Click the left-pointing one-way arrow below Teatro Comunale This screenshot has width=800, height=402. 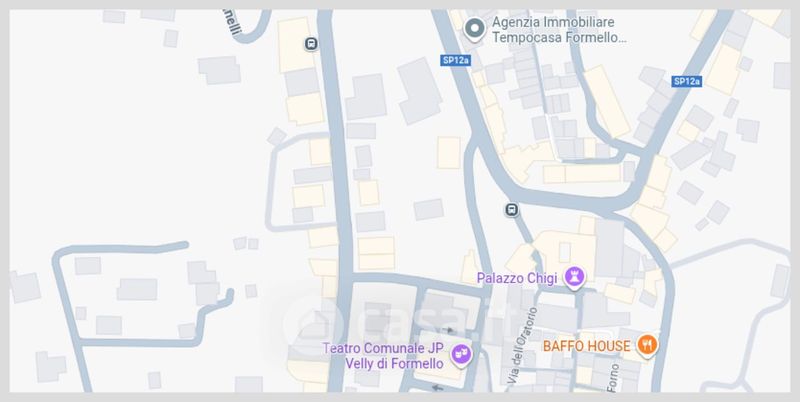pyautogui.click(x=438, y=388)
